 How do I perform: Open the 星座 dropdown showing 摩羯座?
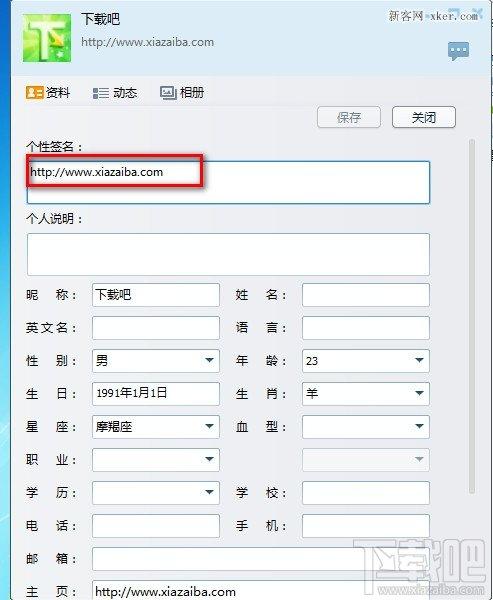tap(156, 427)
